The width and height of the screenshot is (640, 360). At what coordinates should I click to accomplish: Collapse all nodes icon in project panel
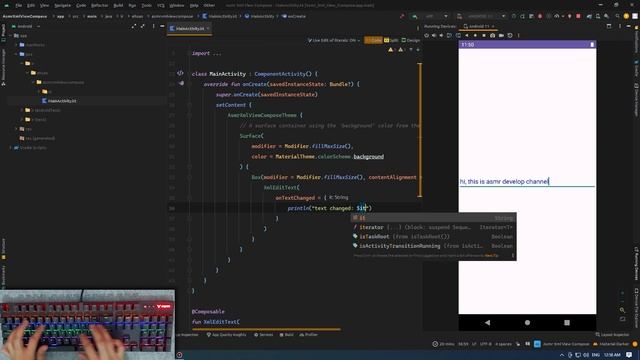142,26
